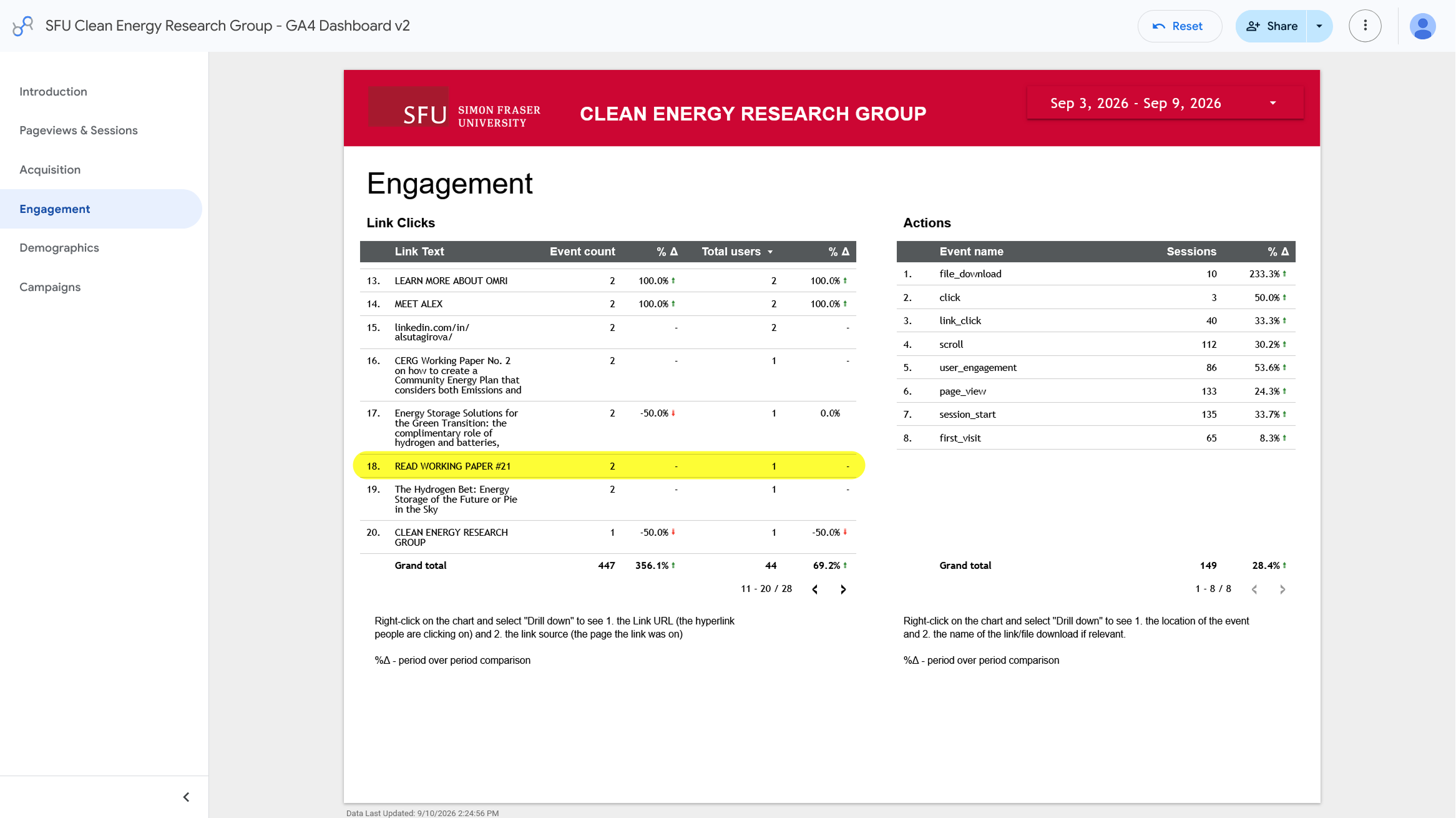Click the Actions section heading

tap(927, 223)
